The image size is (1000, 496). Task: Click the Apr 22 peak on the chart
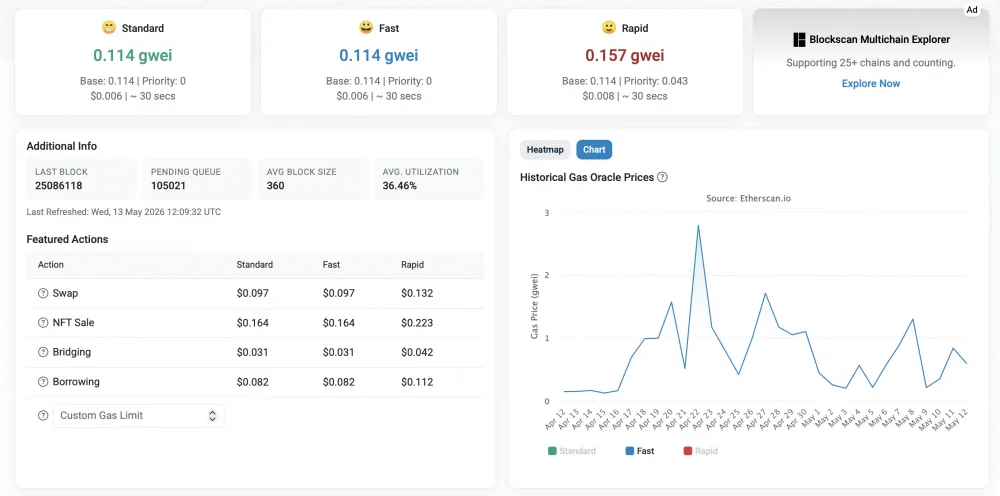pos(698,225)
